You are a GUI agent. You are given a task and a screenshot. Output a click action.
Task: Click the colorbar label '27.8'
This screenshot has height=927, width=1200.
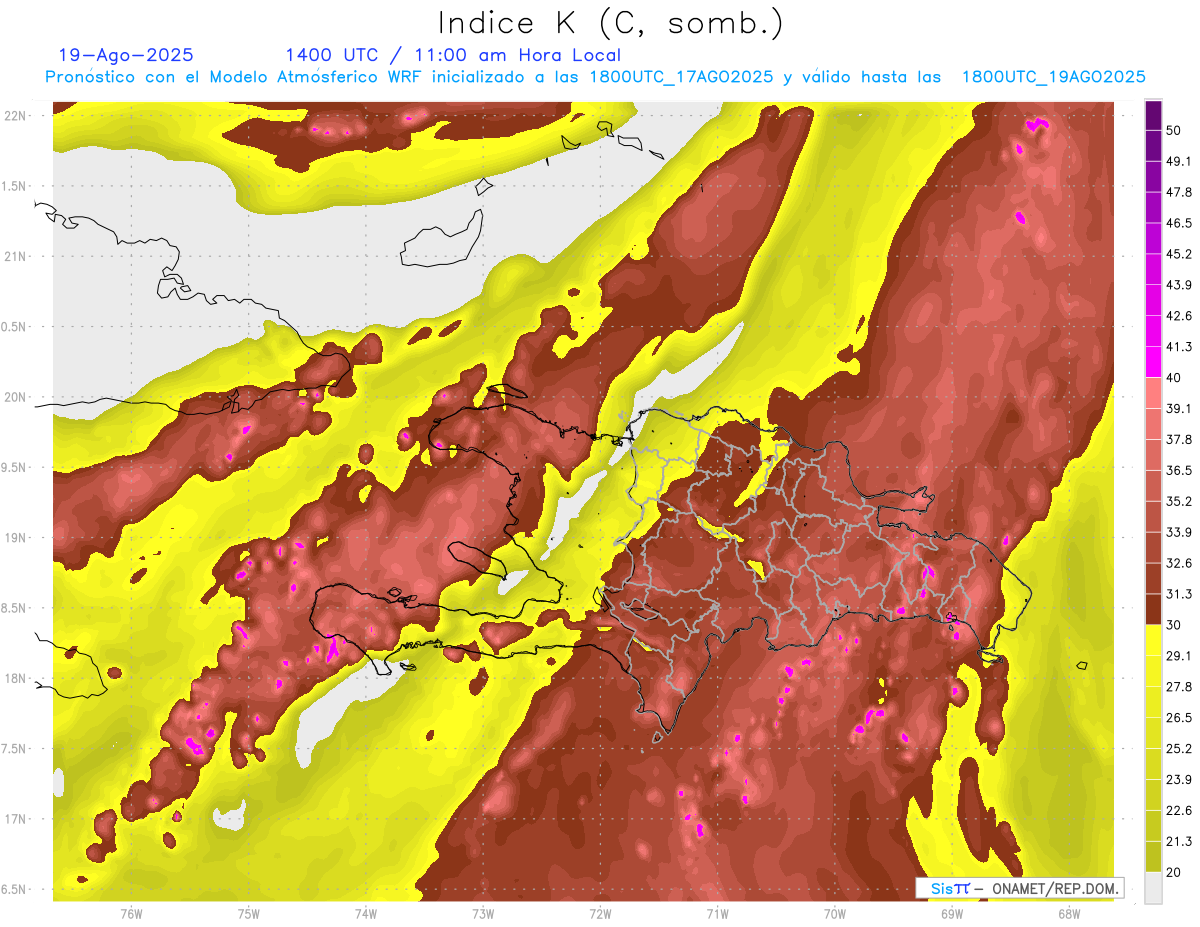[x=1178, y=686]
